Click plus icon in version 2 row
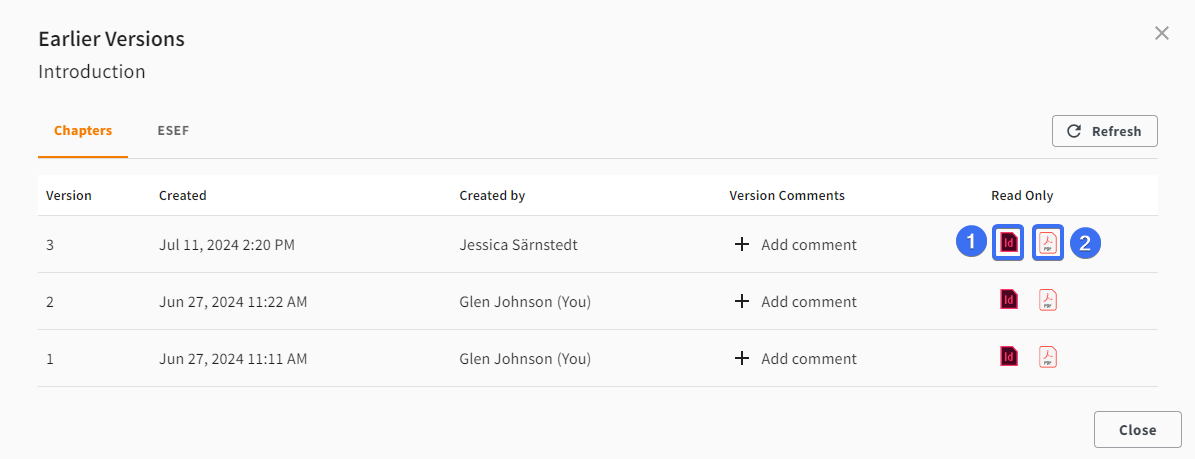Screen dimensions: 1195x459 click(742, 302)
